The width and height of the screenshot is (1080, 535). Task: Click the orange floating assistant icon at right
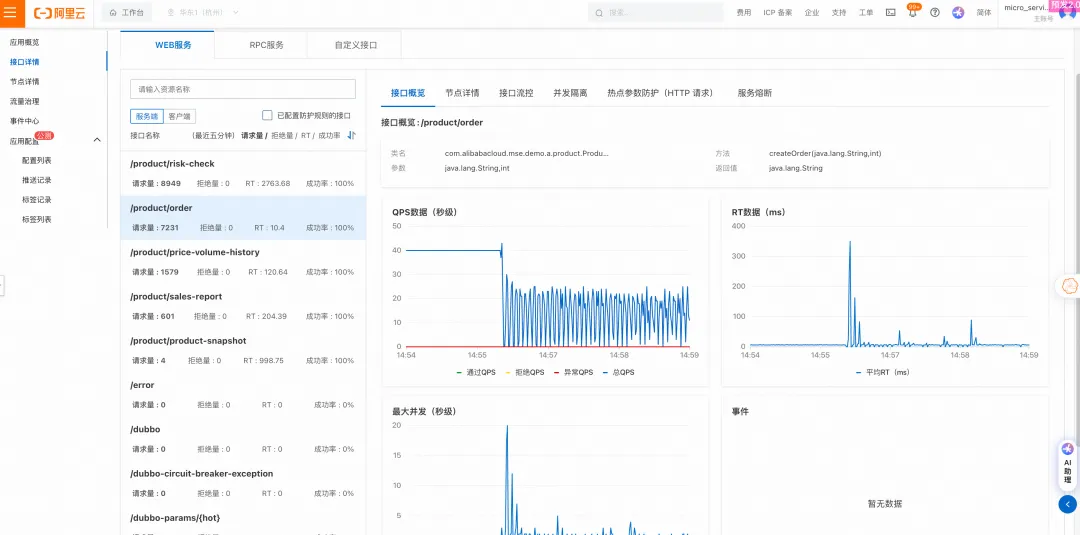[x=1069, y=286]
